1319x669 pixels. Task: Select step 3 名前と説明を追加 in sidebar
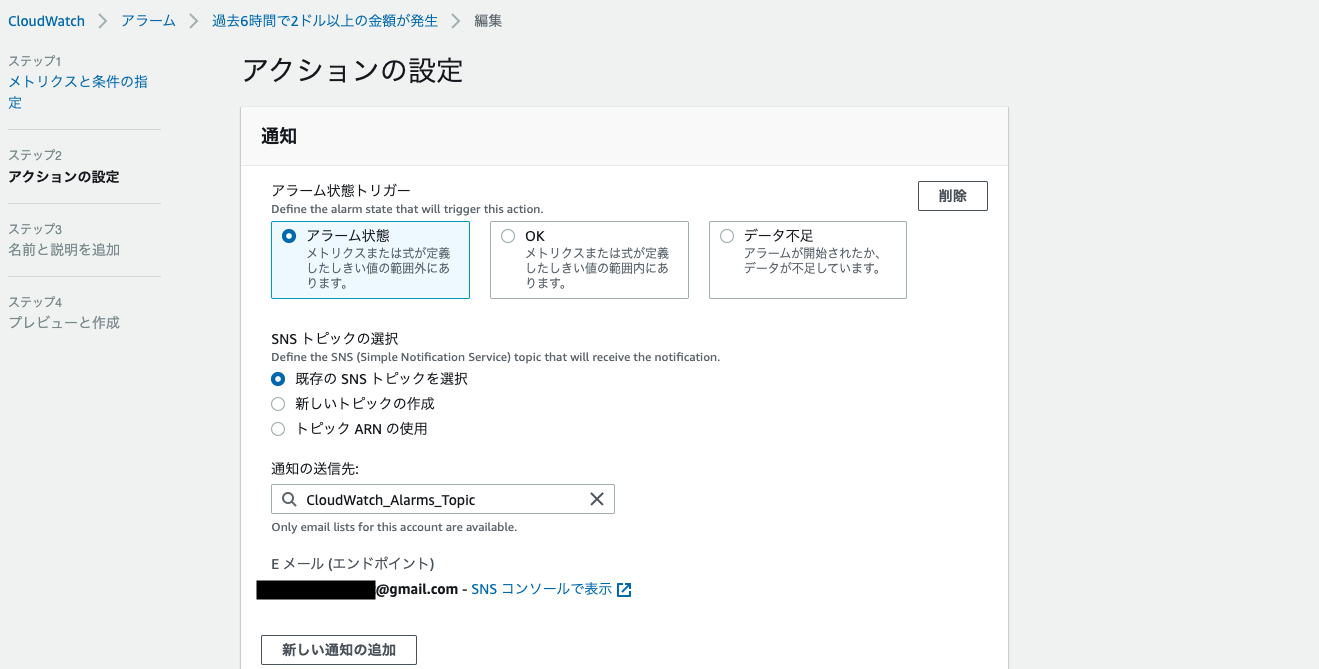point(64,250)
